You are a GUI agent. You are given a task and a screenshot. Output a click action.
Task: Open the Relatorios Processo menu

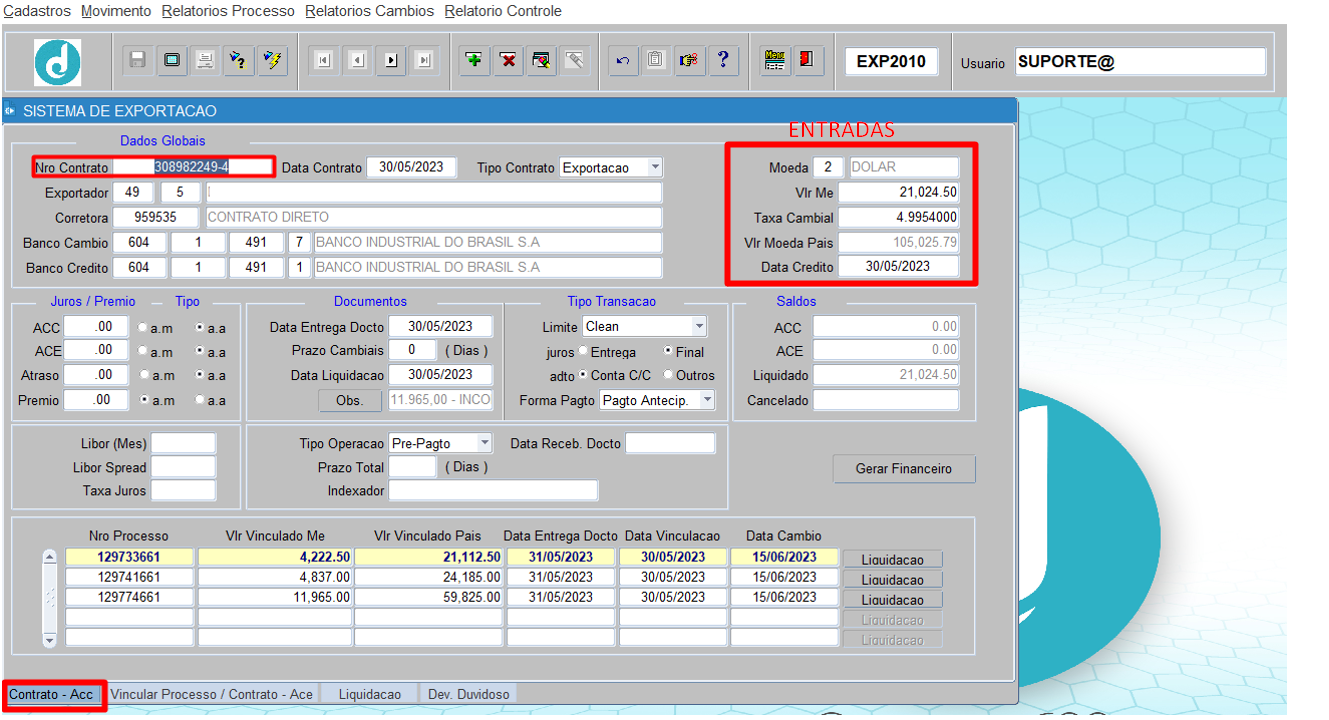tap(228, 11)
